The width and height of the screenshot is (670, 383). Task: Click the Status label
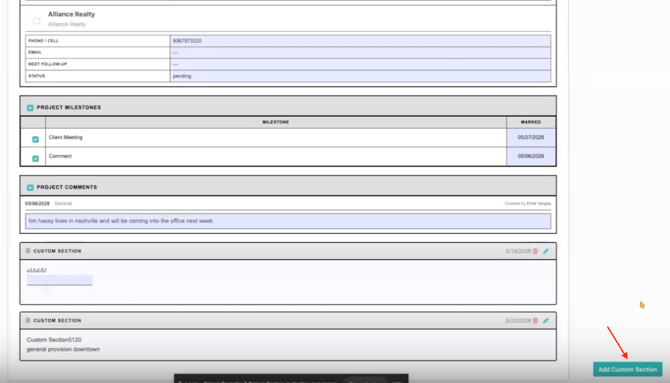pyautogui.click(x=37, y=76)
